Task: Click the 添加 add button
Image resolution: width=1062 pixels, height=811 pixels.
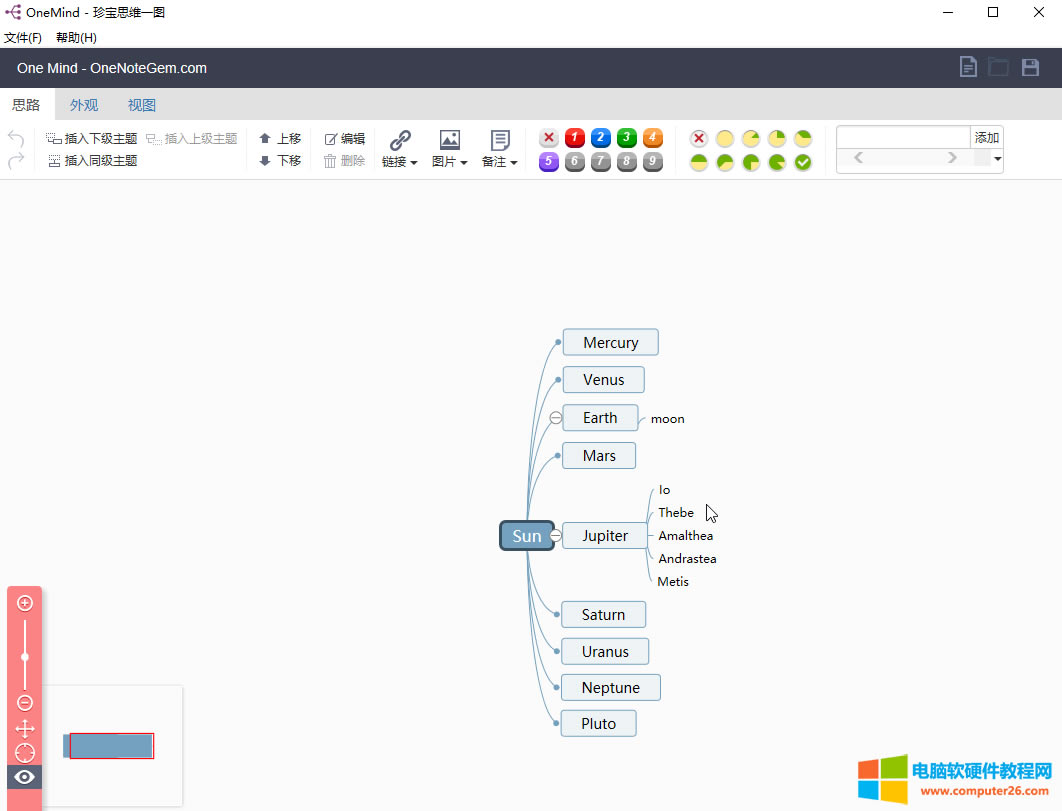Action: pos(986,138)
